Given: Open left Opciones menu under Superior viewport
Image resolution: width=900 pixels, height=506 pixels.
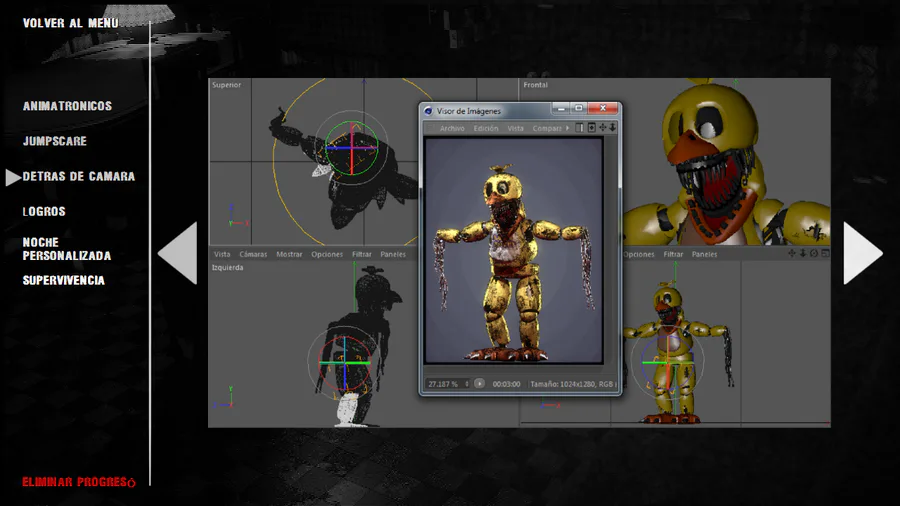Looking at the screenshot, I should tap(327, 254).
